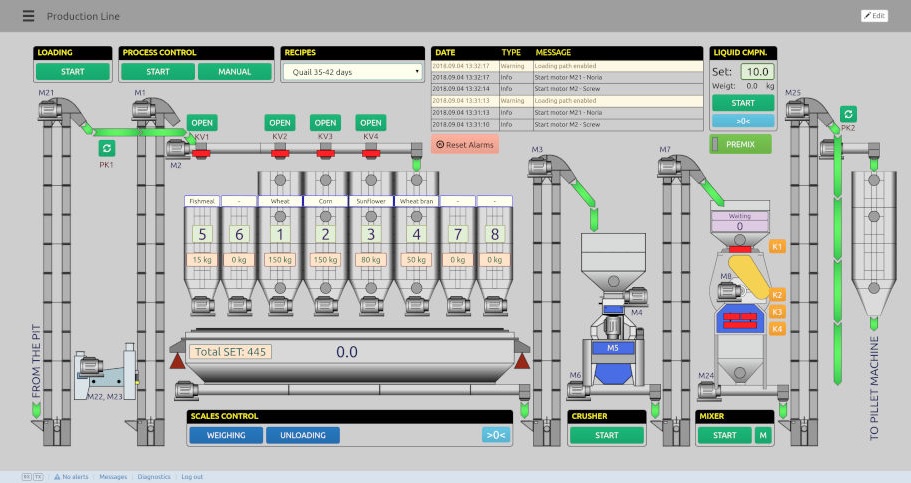Toggle the PREMIX switch
The image size is (911, 483).
(740, 144)
